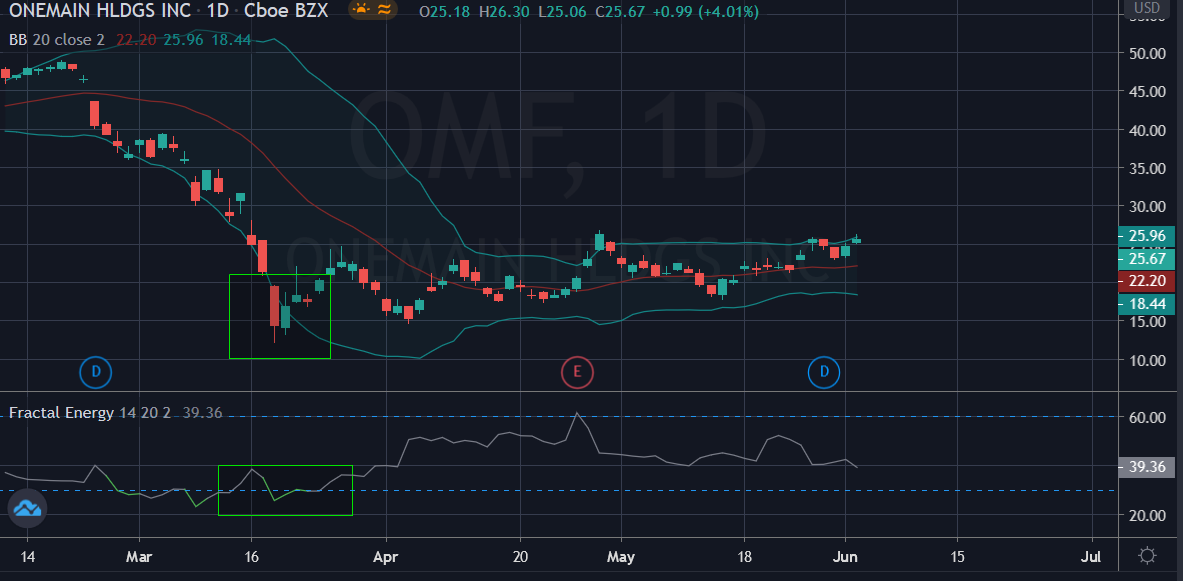This screenshot has width=1183, height=581.
Task: Click the 30.00 price axis level
Action: (x=1148, y=206)
